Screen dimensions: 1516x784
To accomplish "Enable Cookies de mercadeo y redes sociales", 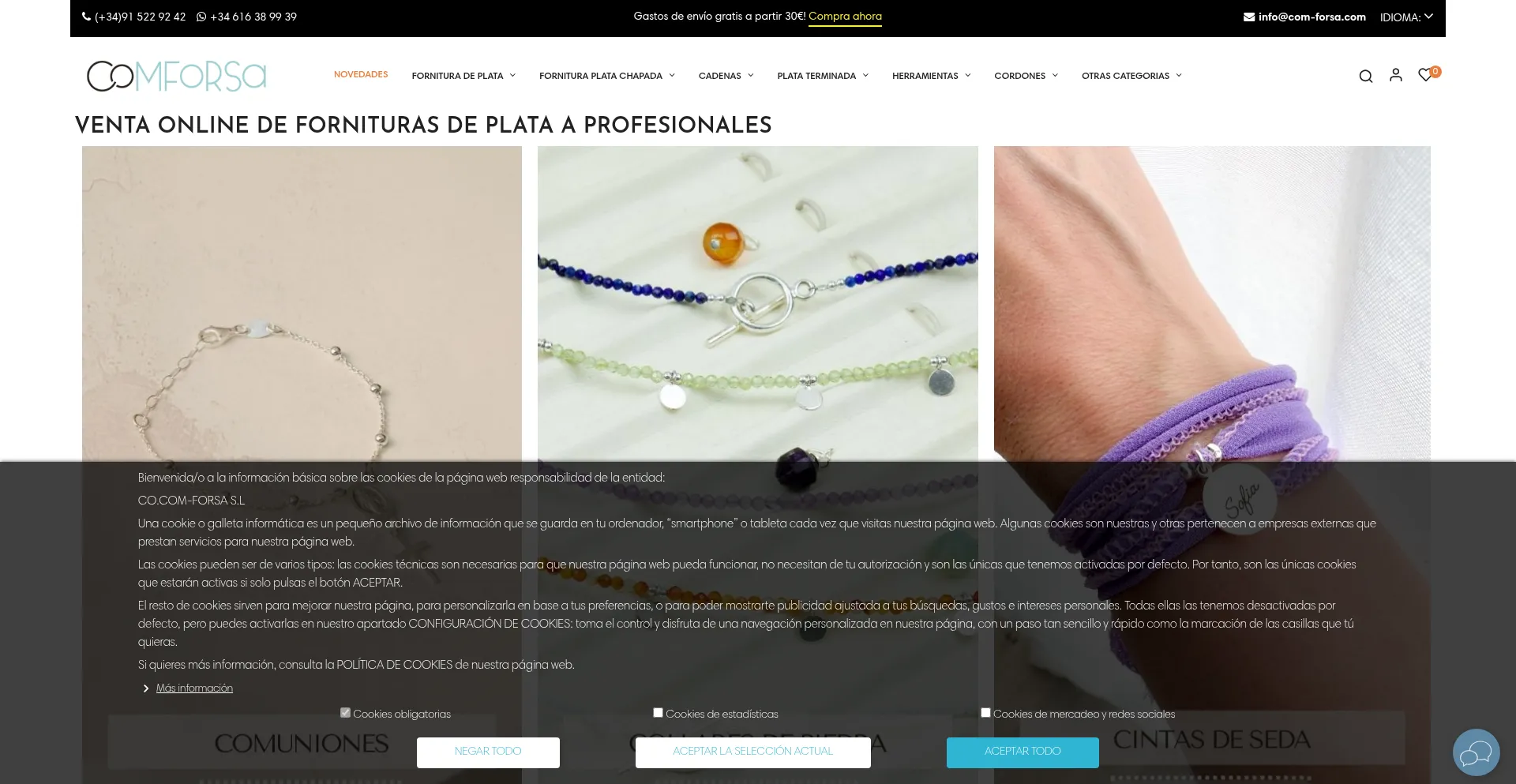I will click(x=985, y=713).
